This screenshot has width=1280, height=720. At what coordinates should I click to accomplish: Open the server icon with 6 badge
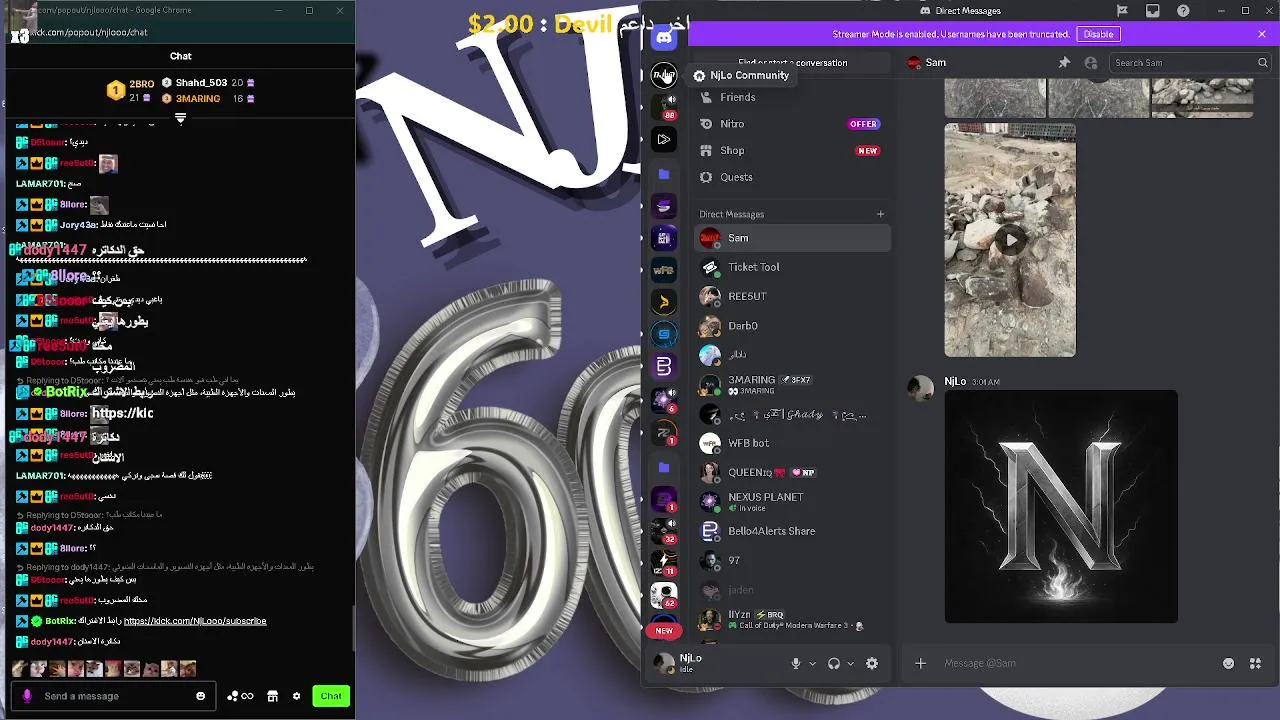(x=664, y=400)
